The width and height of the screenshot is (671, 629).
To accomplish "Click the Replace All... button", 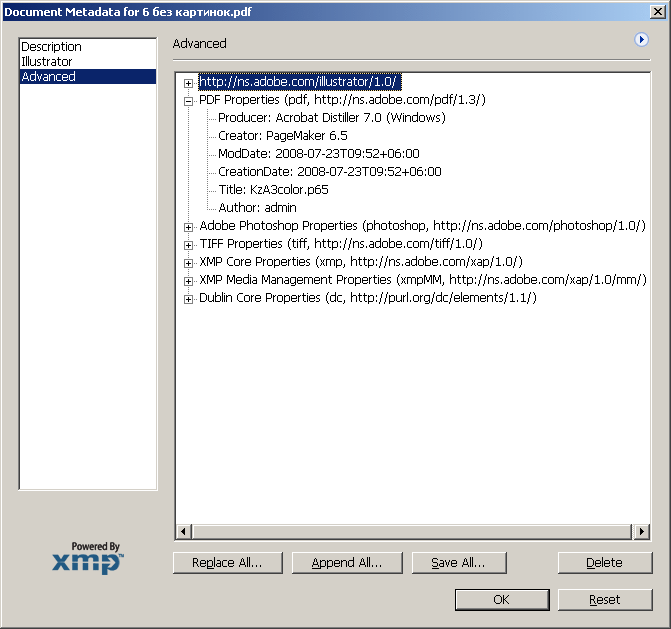I will pos(228,562).
